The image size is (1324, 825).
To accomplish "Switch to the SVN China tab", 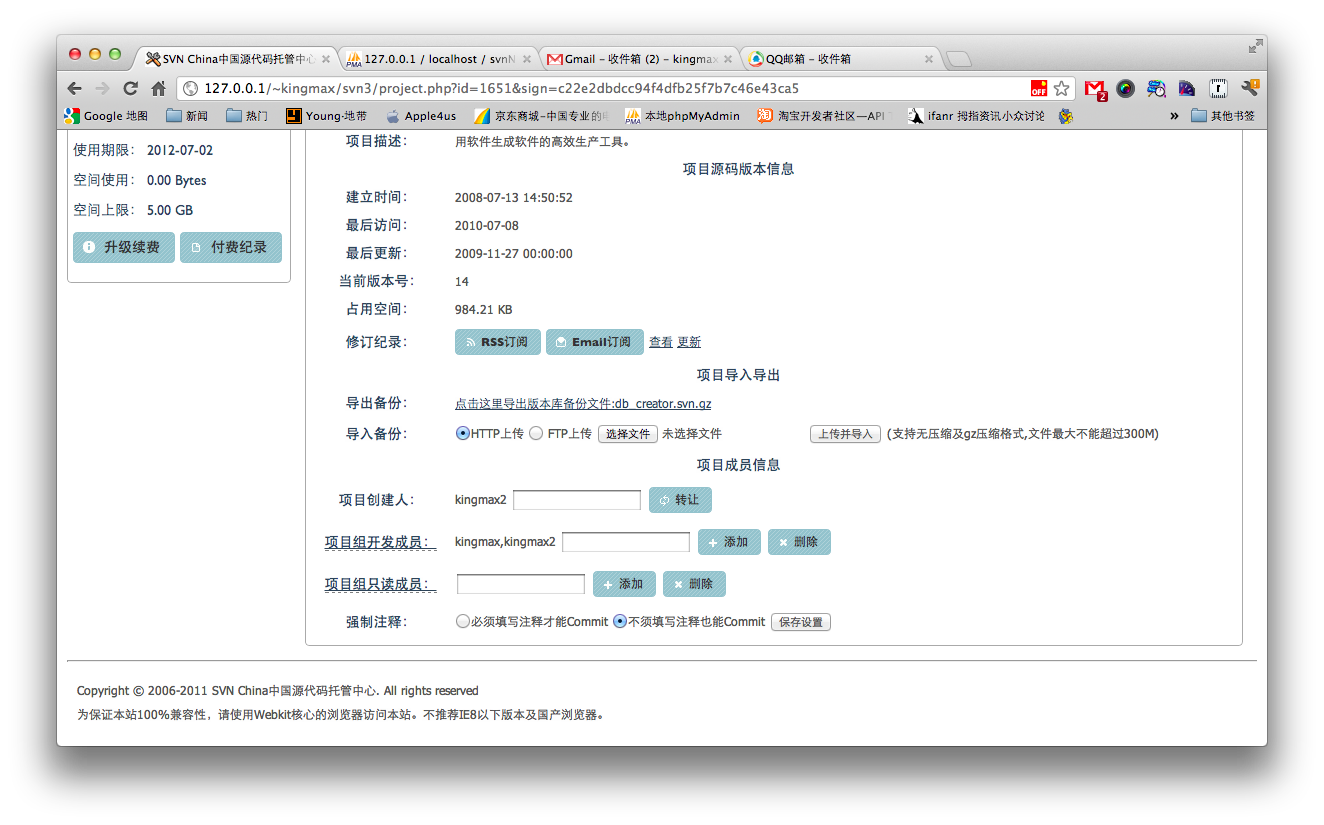I will pyautogui.click(x=238, y=59).
